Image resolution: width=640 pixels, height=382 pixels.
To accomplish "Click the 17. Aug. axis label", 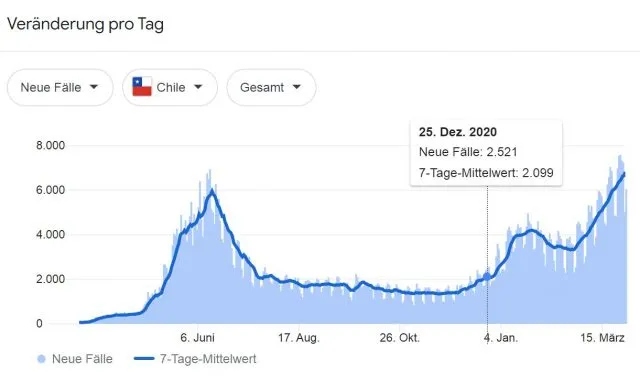I will coord(299,338).
